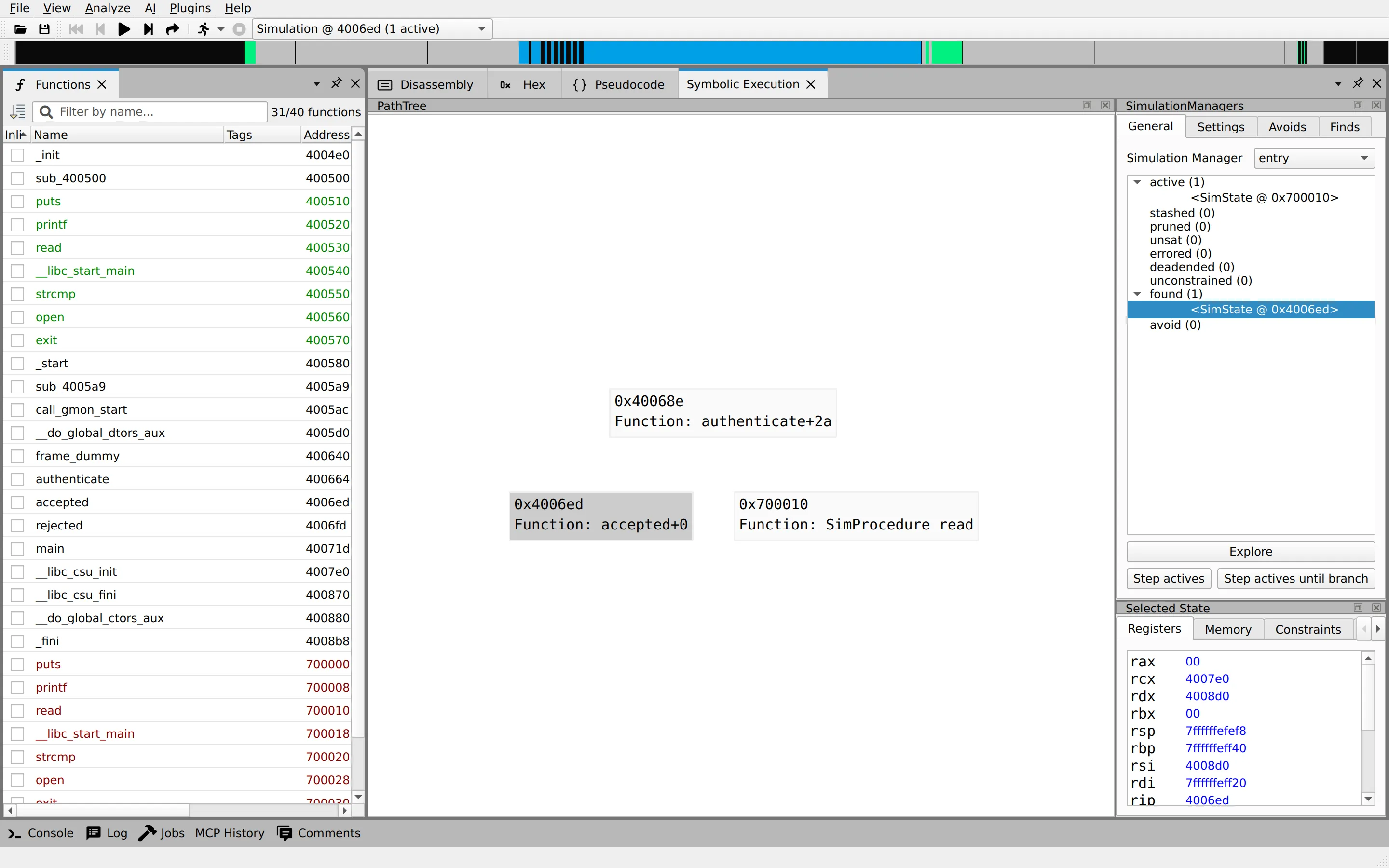
Task: Click blue region of the navigation feature map
Action: [752, 52]
